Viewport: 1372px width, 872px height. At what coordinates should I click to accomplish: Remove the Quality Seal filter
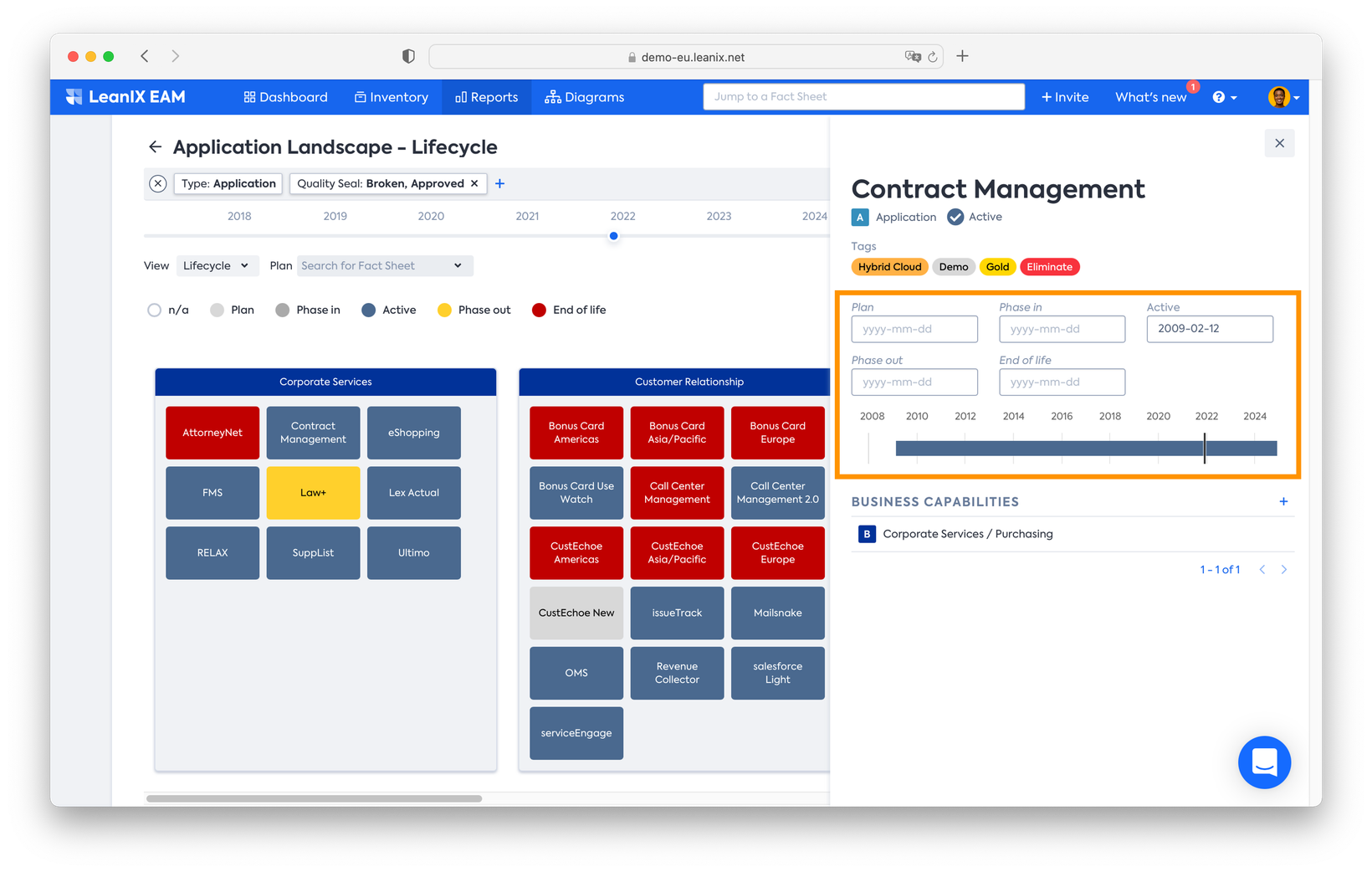[474, 183]
